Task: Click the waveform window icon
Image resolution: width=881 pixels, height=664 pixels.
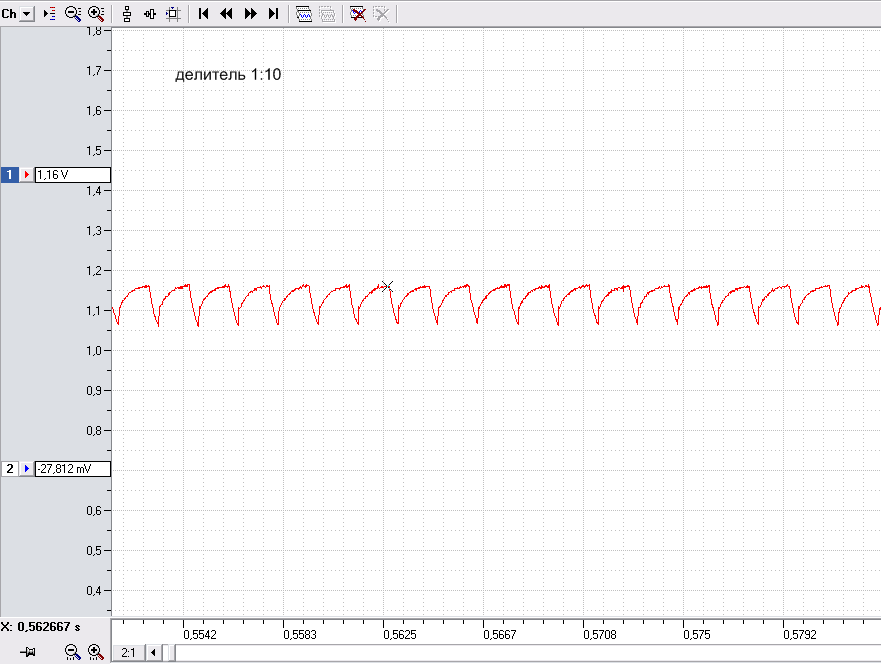Action: (x=303, y=13)
